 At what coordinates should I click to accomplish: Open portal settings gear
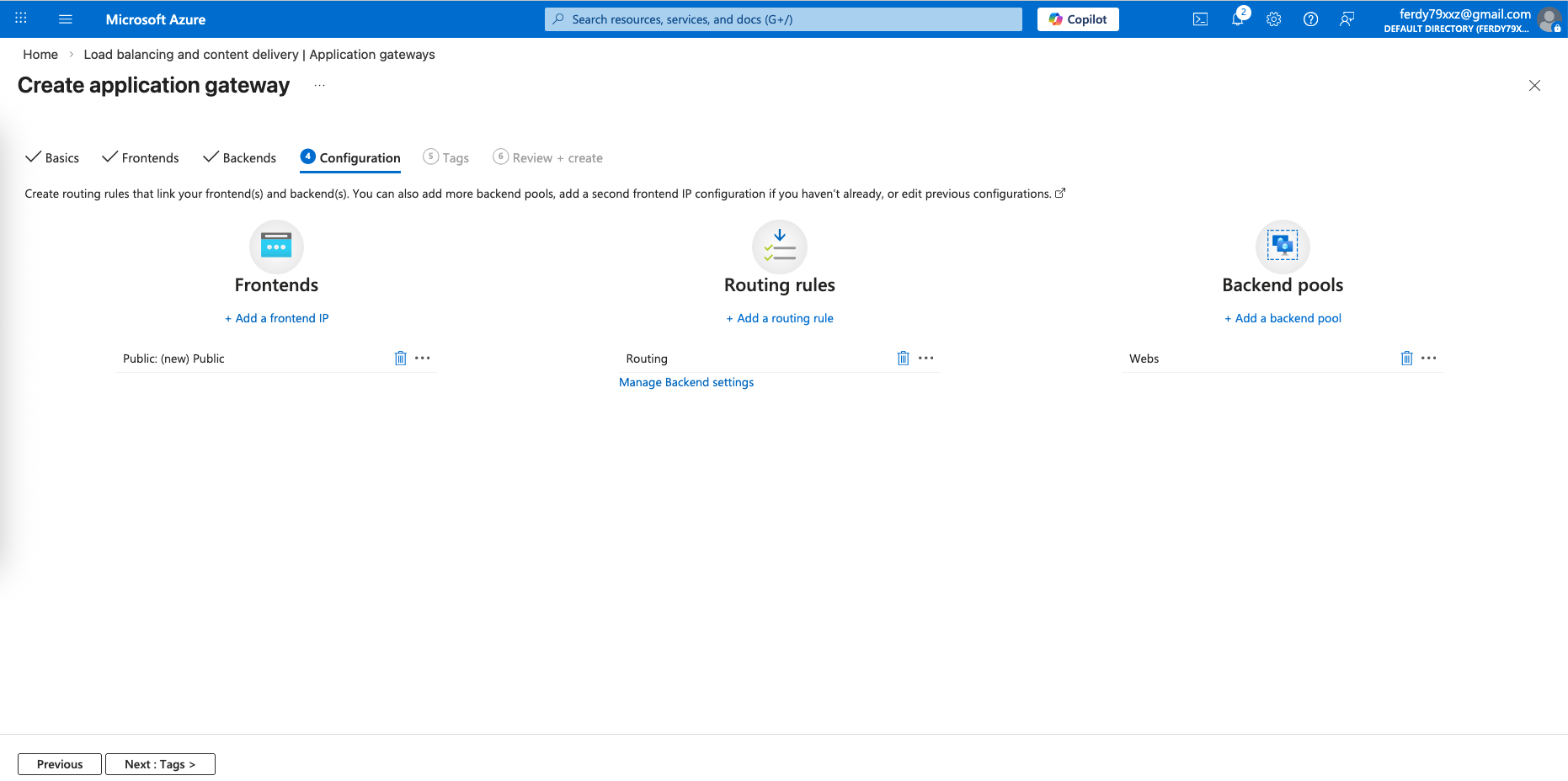pos(1273,19)
